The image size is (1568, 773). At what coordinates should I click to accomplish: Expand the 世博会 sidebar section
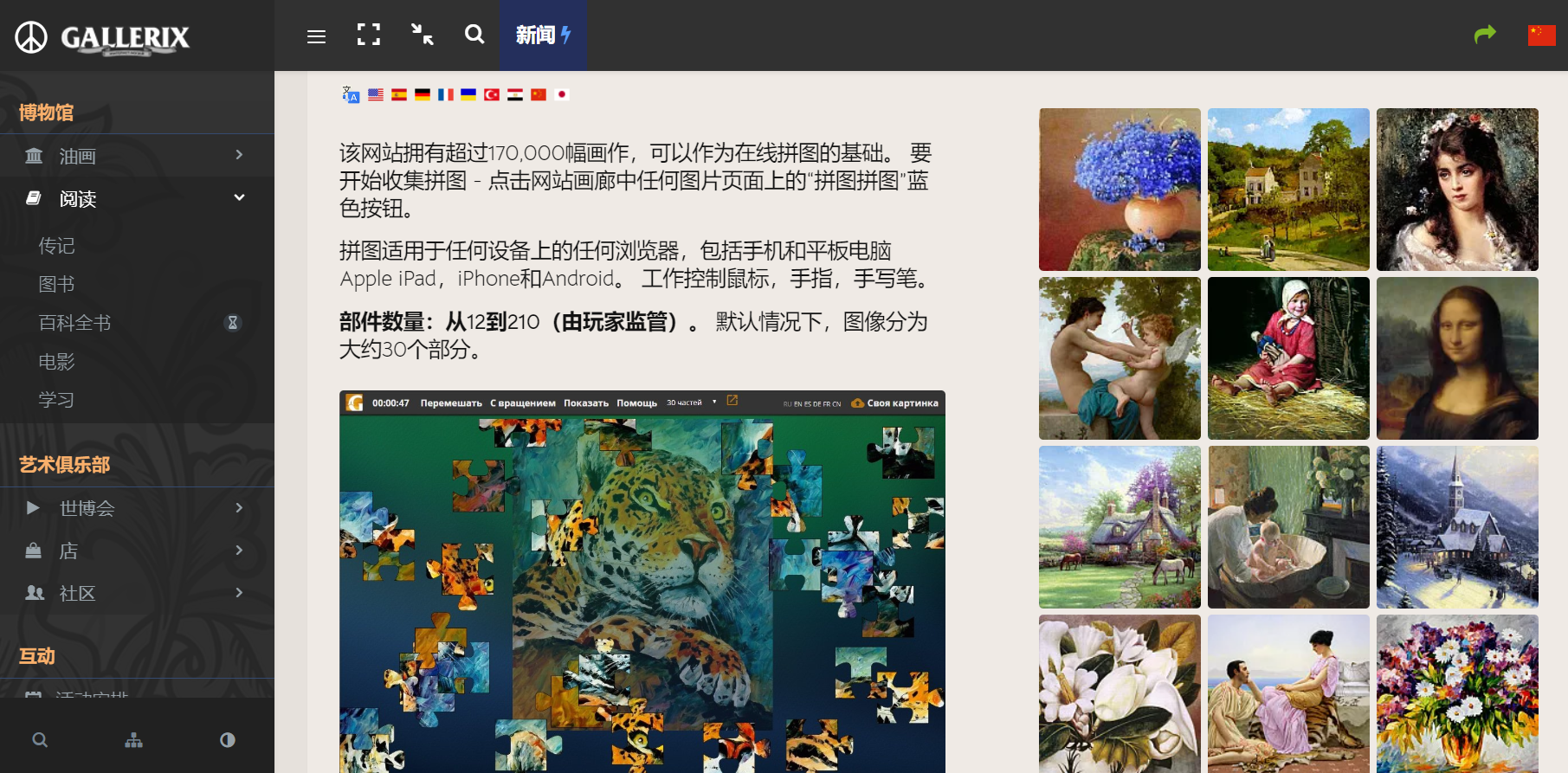pyautogui.click(x=137, y=508)
